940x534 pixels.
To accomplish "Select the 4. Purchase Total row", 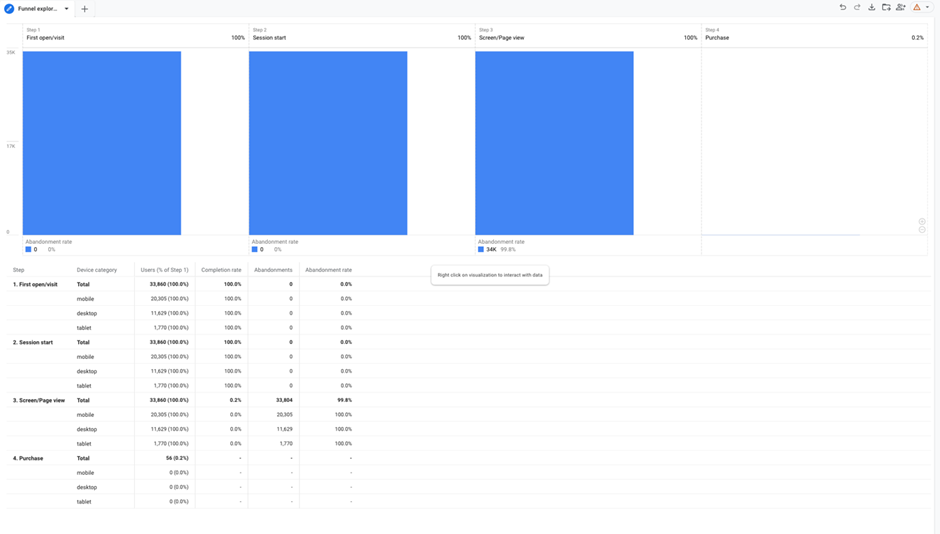I will coord(83,458).
